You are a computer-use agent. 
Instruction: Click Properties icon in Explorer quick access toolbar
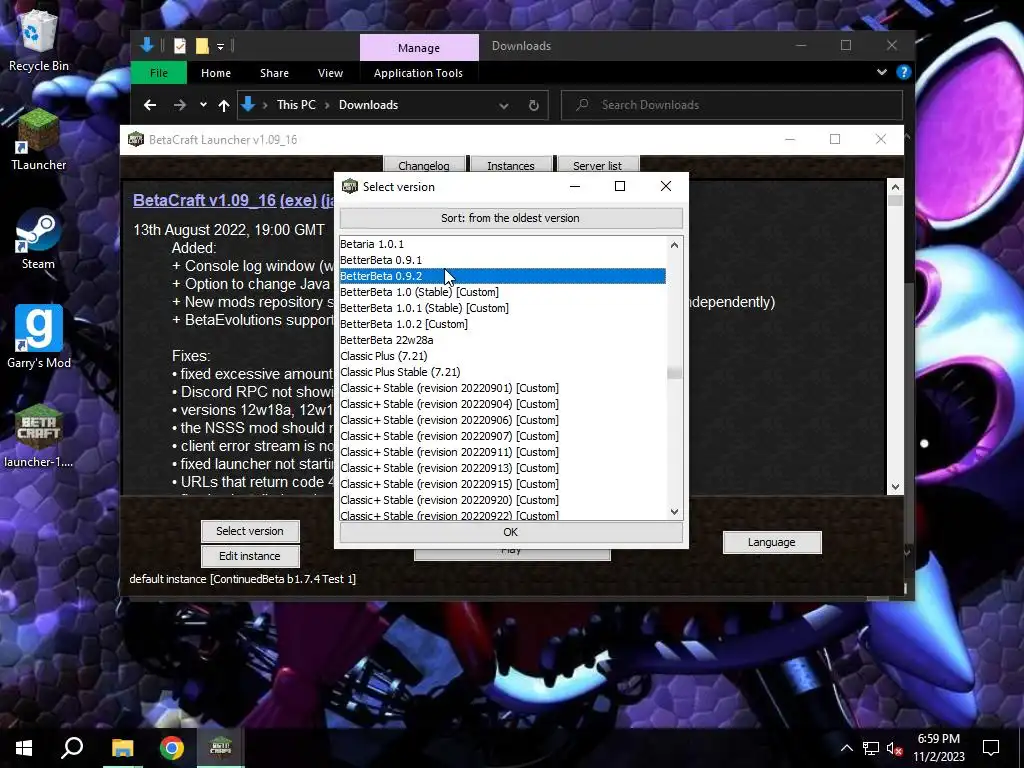pos(180,46)
